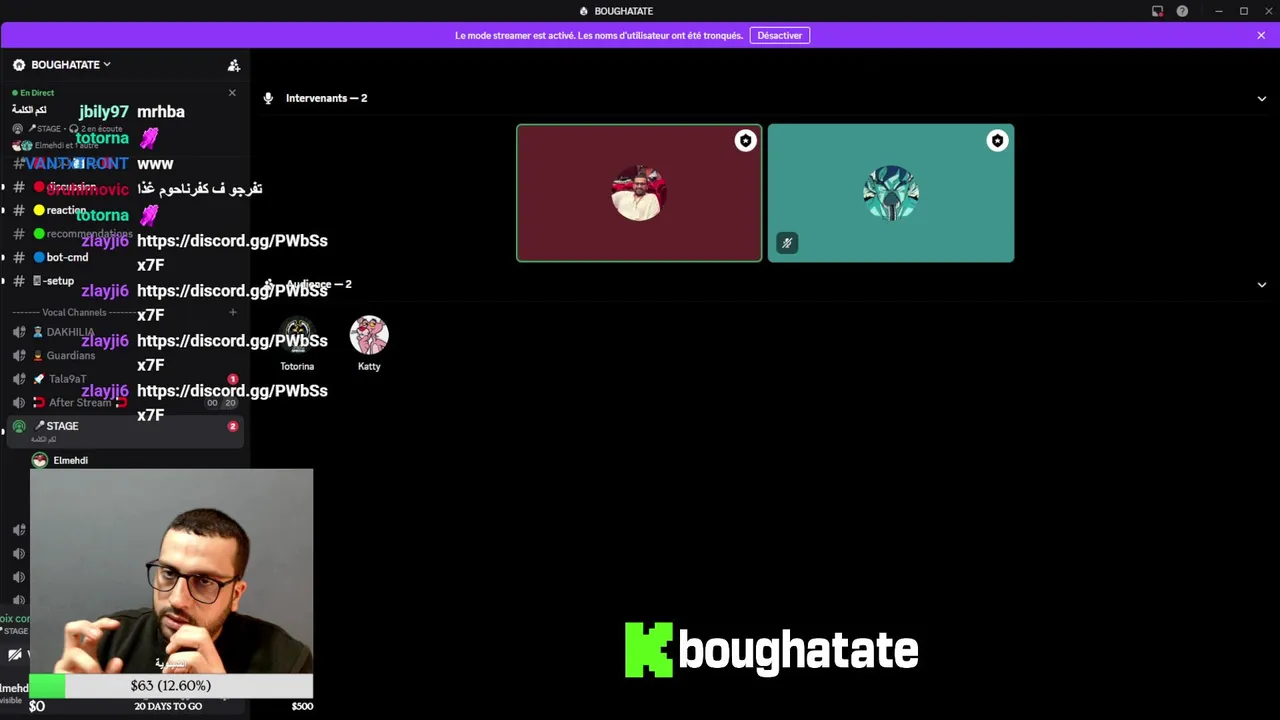
Task: Click the speaker icon beside After Stream
Action: (19, 403)
